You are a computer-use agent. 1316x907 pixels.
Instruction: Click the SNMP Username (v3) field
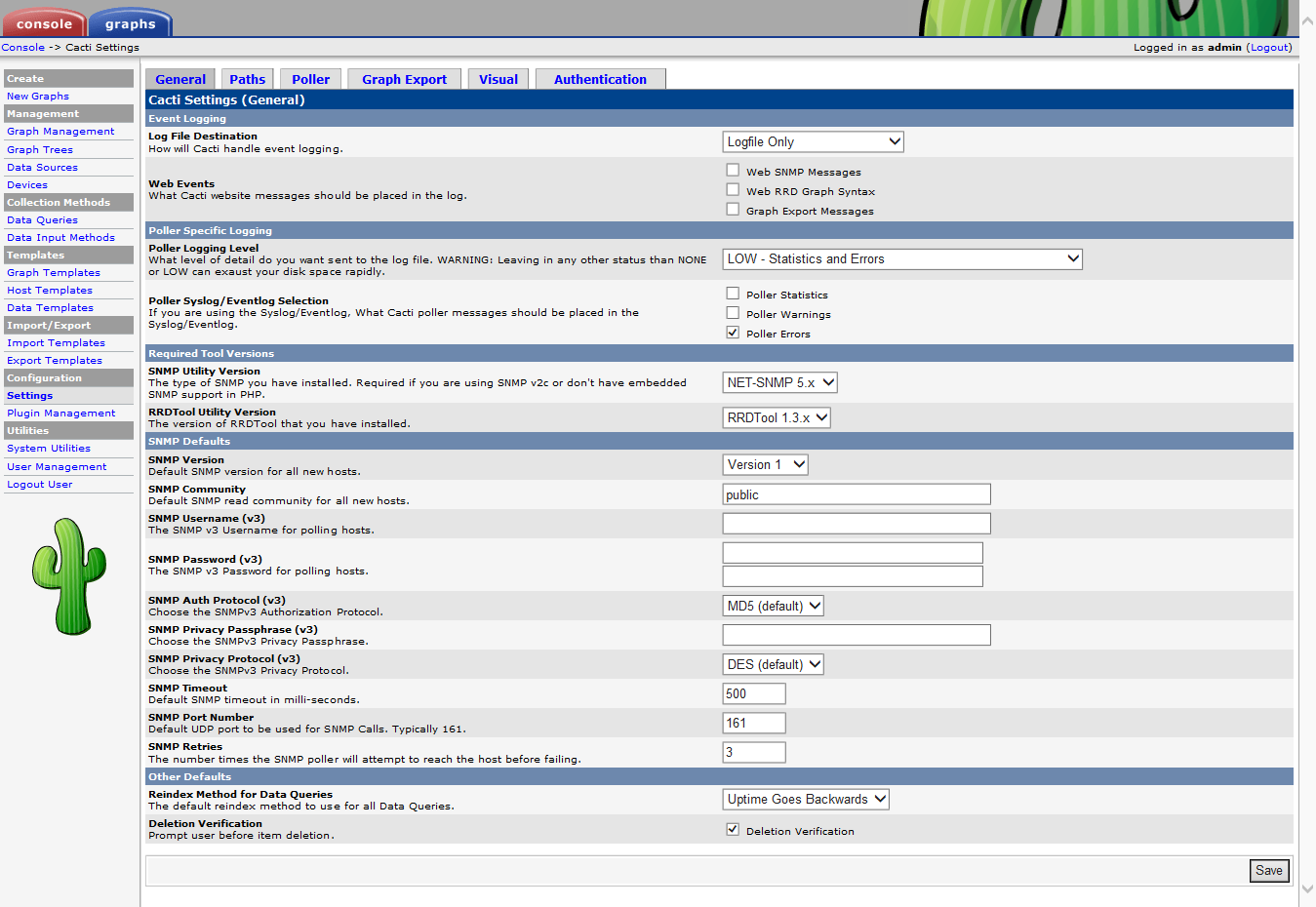tap(857, 524)
